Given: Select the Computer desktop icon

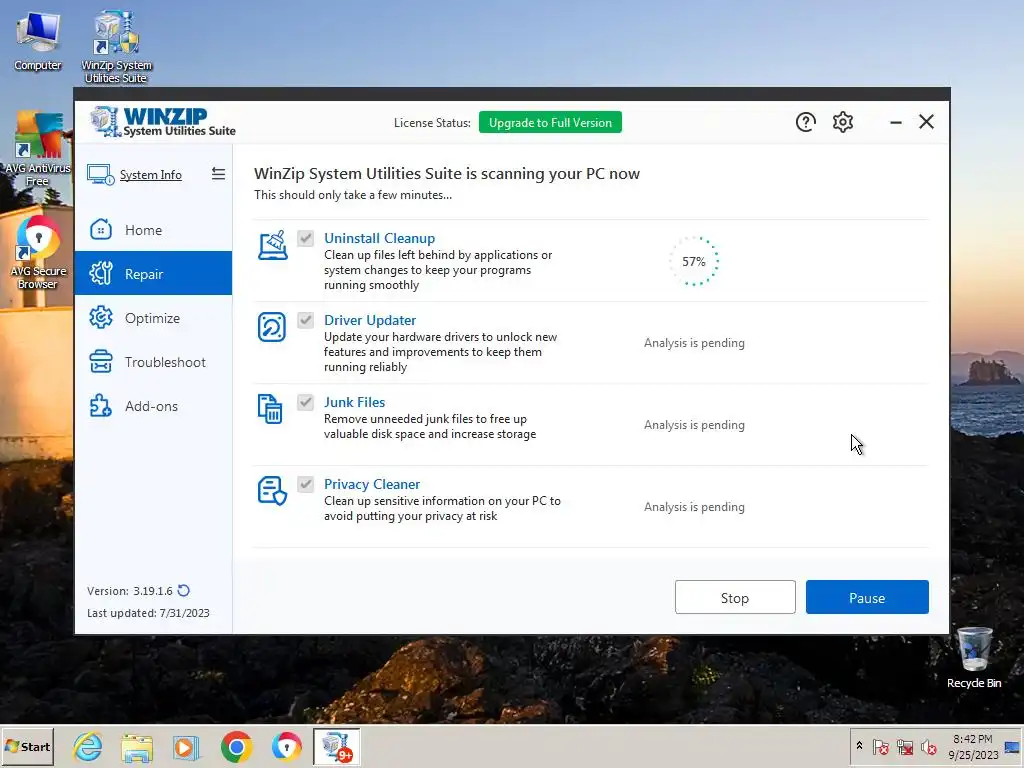Looking at the screenshot, I should point(37,41).
